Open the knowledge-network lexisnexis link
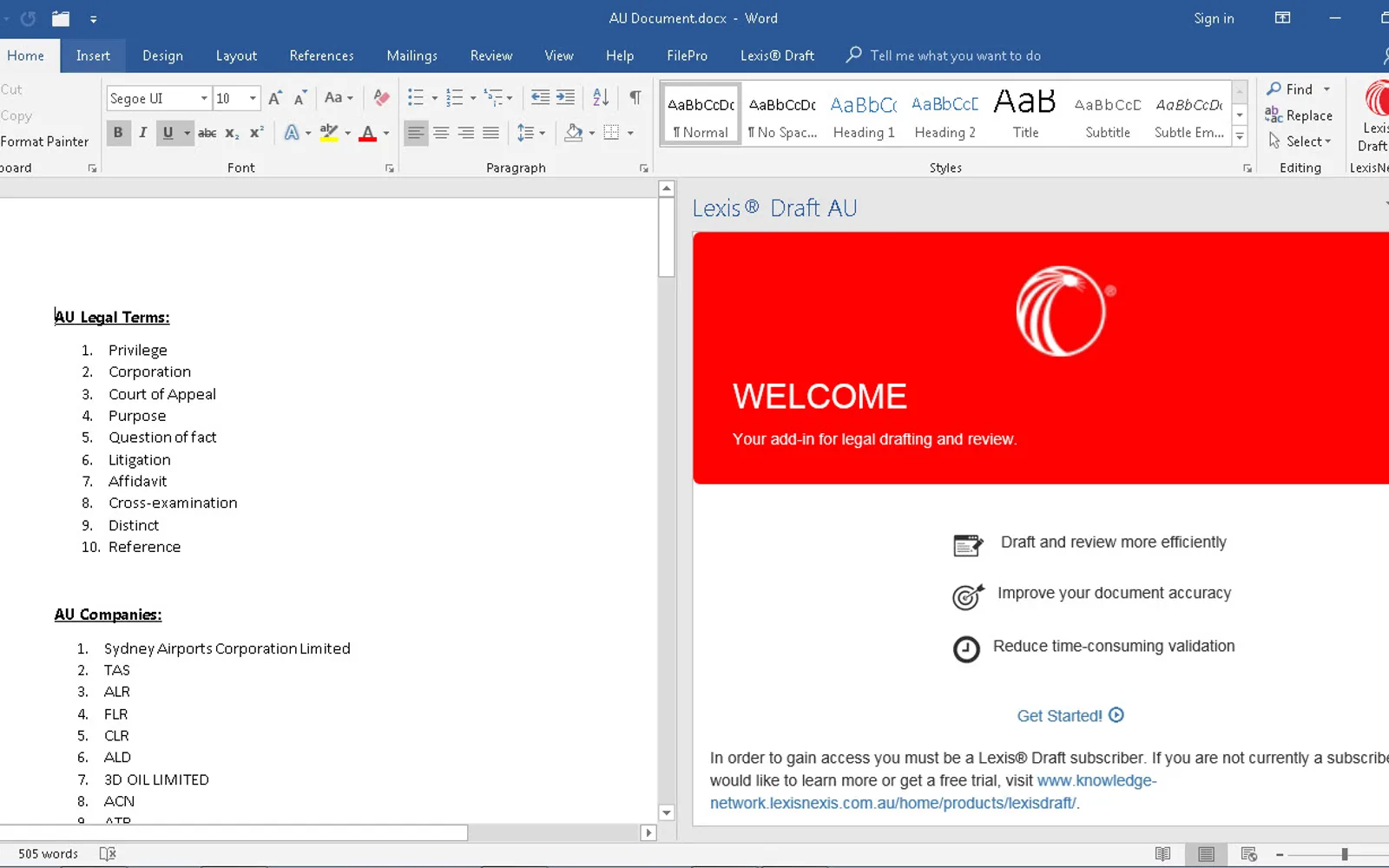 click(933, 792)
